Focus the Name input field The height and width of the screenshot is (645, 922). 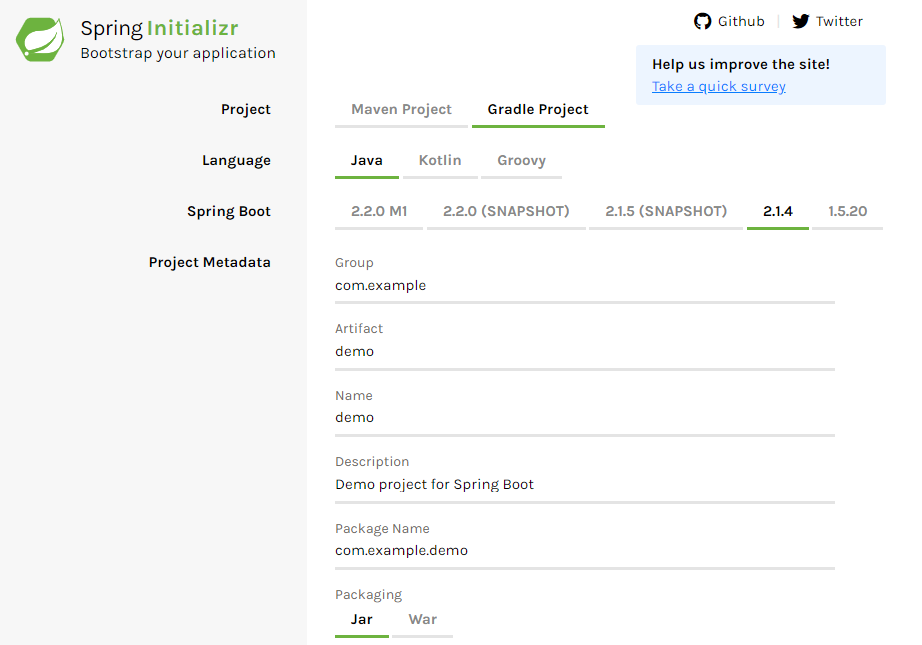[x=584, y=418]
